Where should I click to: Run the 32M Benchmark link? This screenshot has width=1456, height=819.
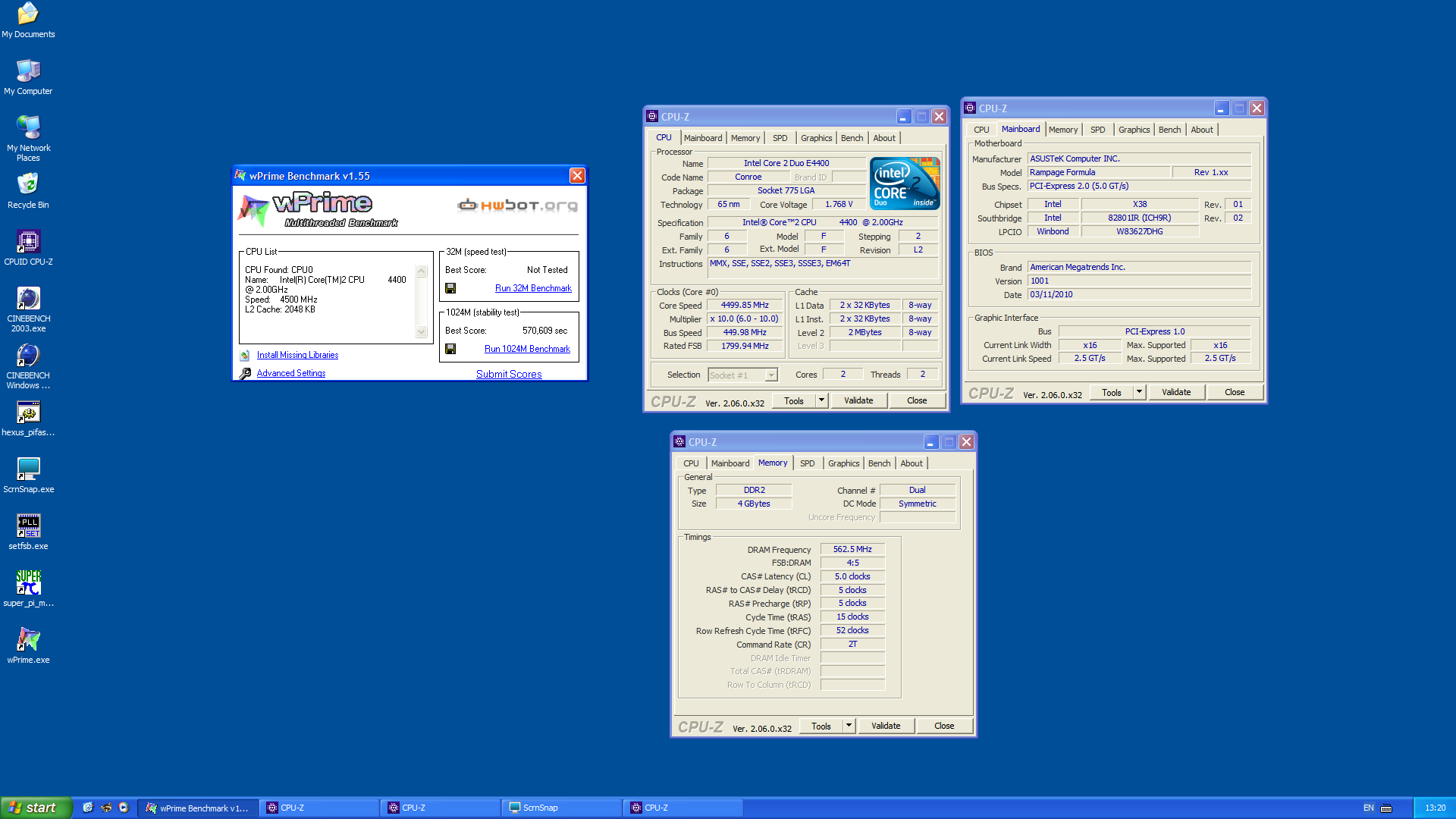pos(533,288)
